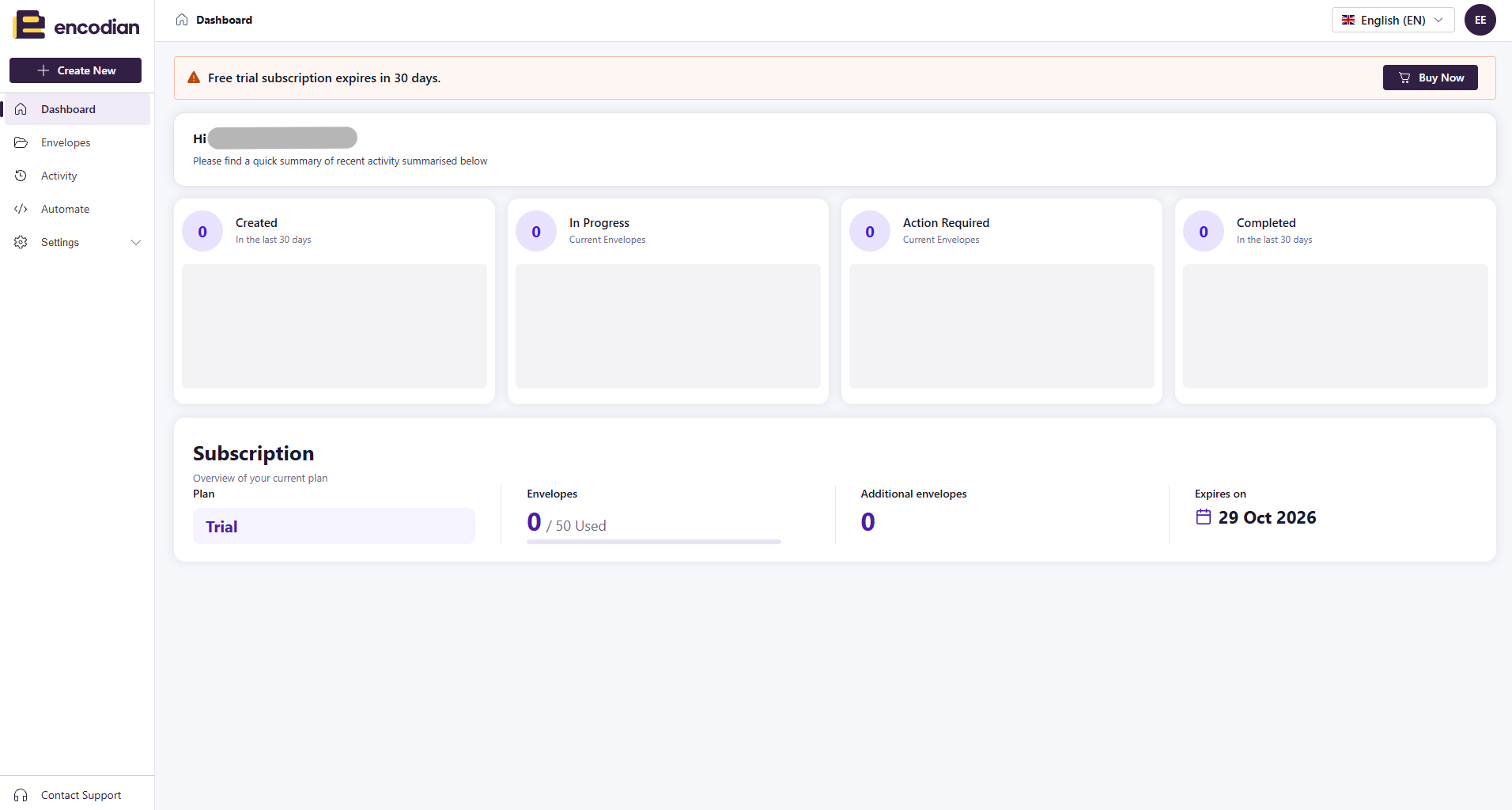Viewport: 1512px width, 810px height.
Task: Click the Trial plan badge
Action: (334, 526)
